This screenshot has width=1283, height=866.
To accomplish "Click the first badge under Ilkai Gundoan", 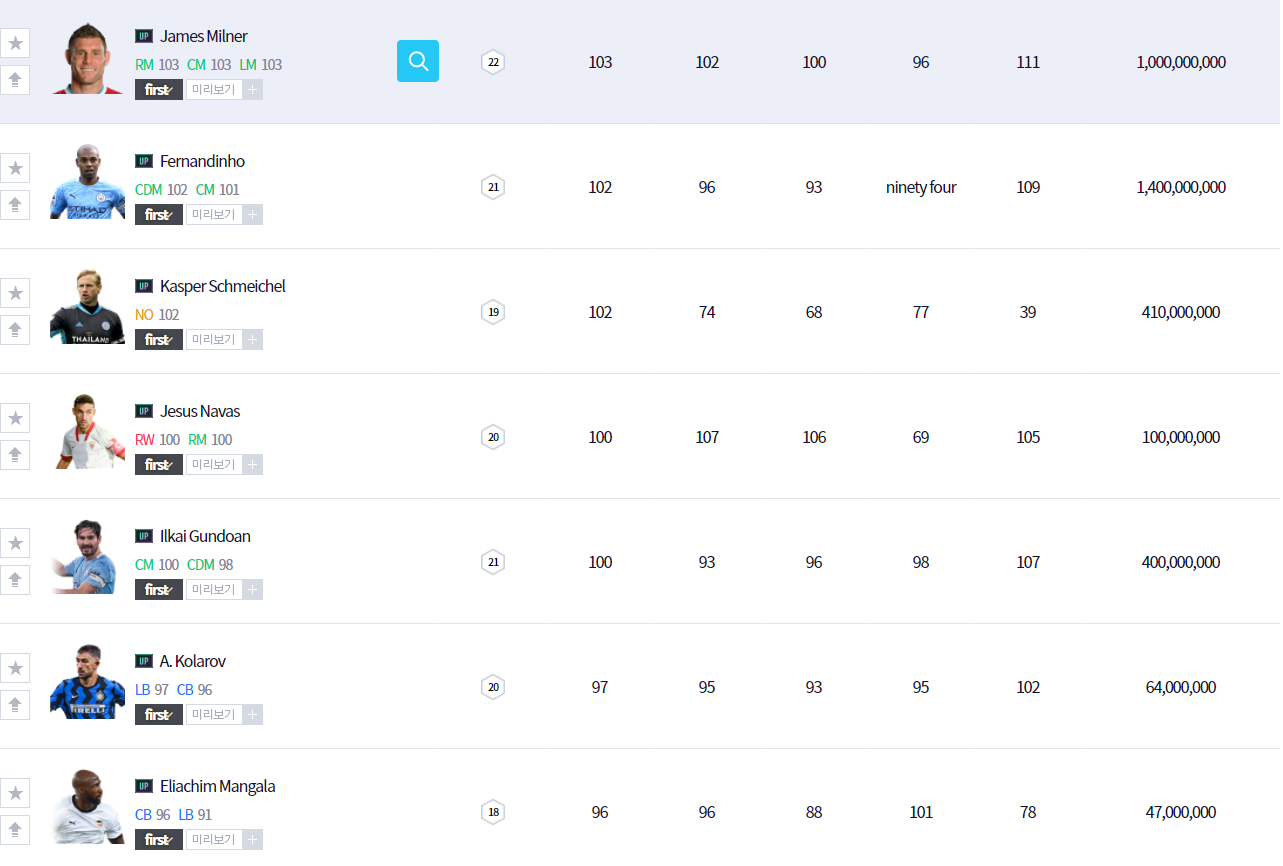I will pyautogui.click(x=158, y=590).
